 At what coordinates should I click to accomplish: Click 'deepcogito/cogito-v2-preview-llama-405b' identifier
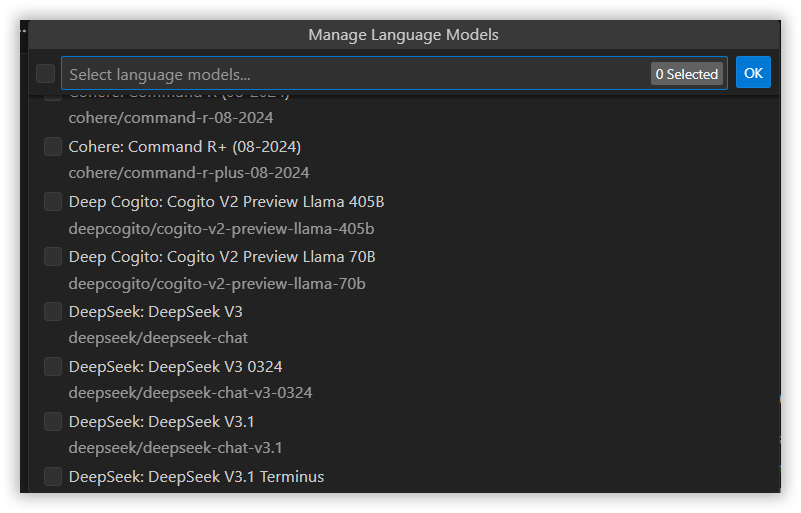pos(221,229)
